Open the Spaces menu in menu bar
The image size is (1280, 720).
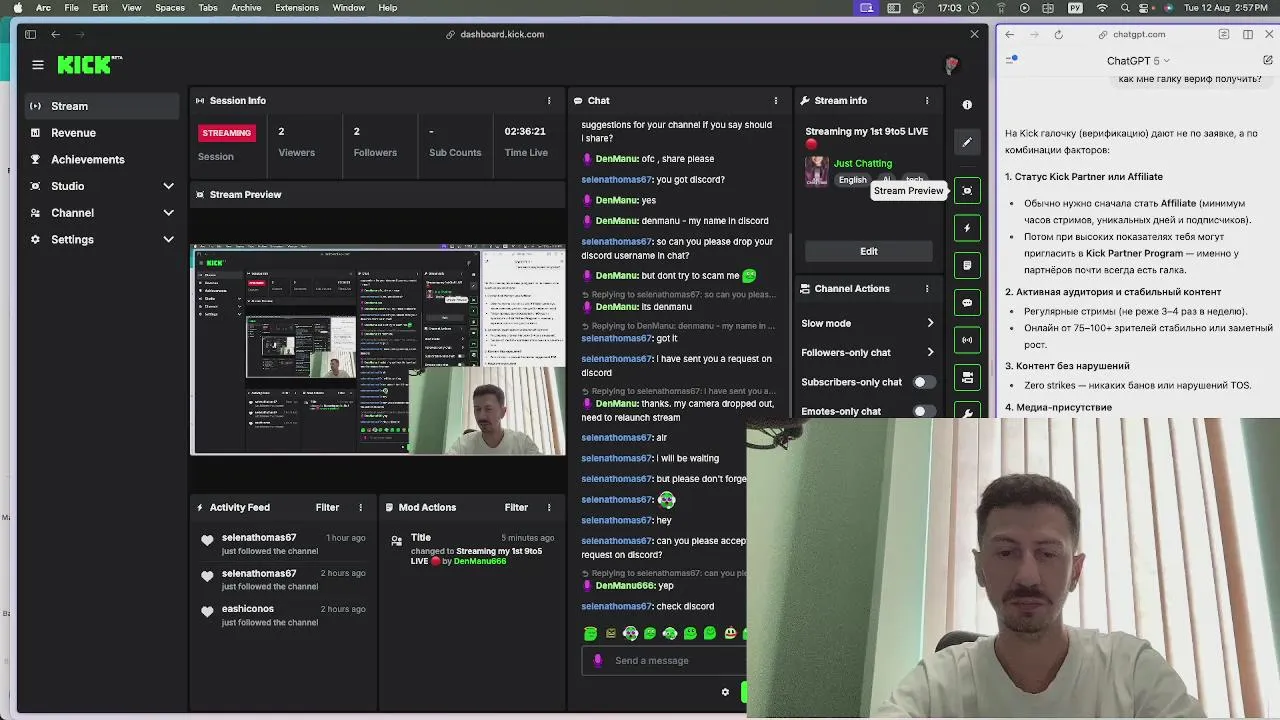170,8
